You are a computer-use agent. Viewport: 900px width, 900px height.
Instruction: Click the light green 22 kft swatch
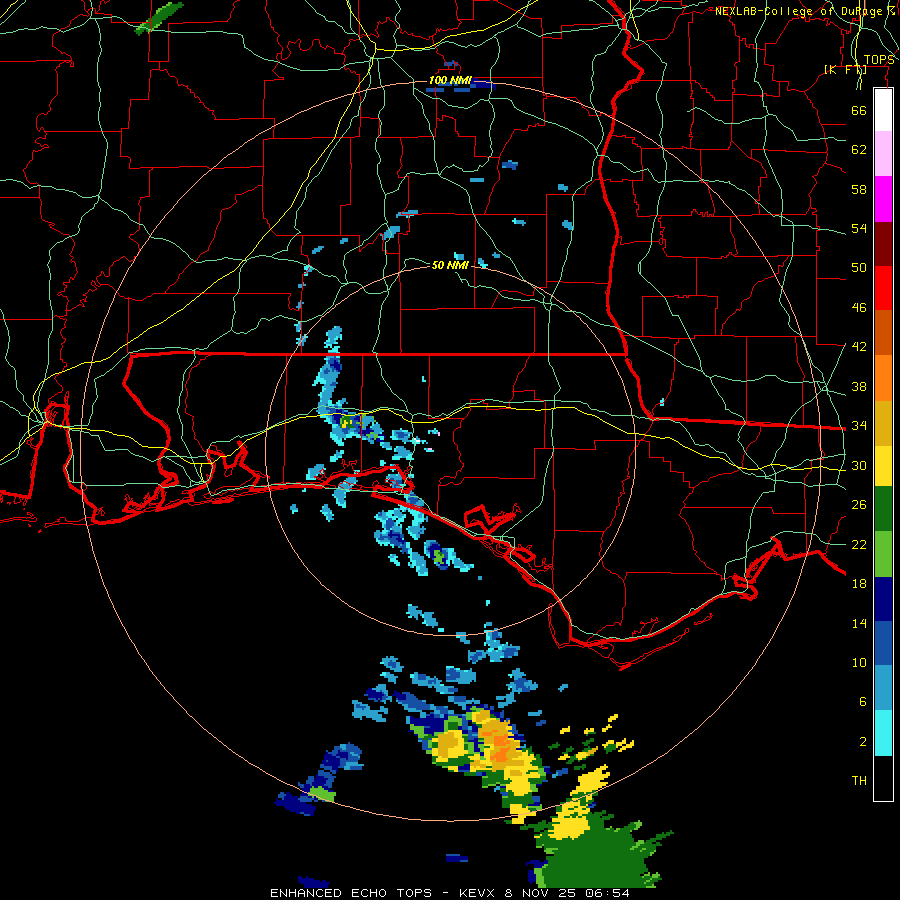883,554
